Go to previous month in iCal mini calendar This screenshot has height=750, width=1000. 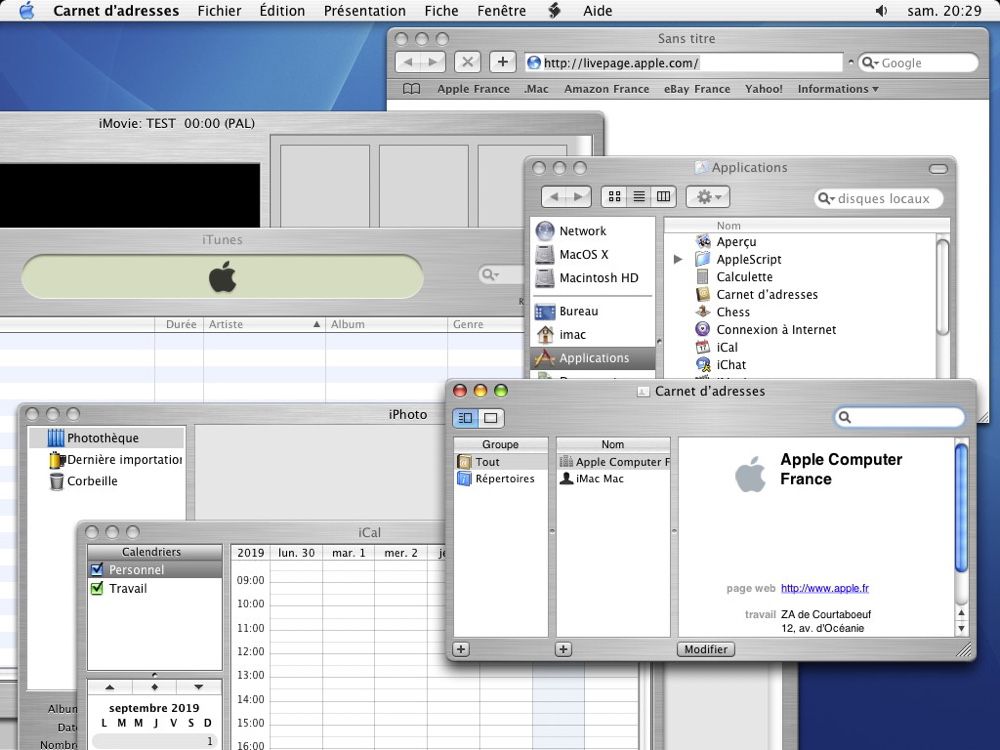(x=110, y=687)
